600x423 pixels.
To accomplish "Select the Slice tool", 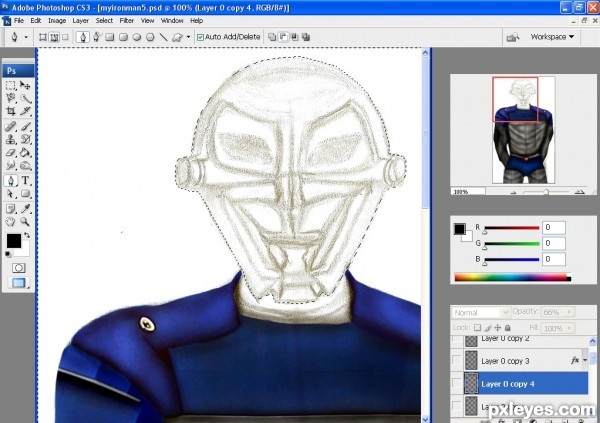I will pyautogui.click(x=25, y=111).
